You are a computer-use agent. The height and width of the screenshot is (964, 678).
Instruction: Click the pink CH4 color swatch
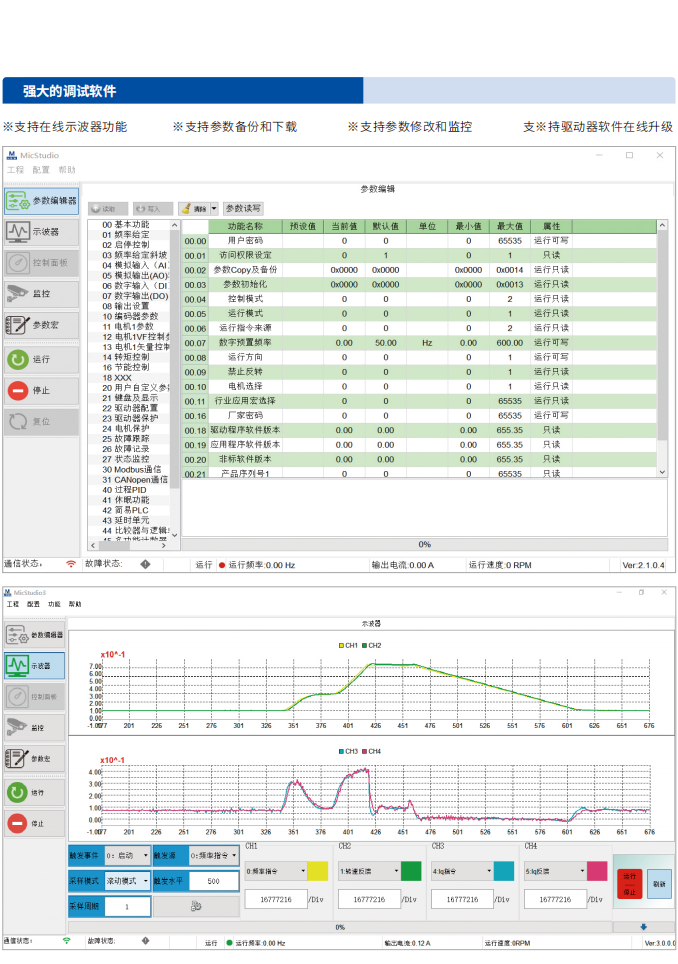coord(597,871)
